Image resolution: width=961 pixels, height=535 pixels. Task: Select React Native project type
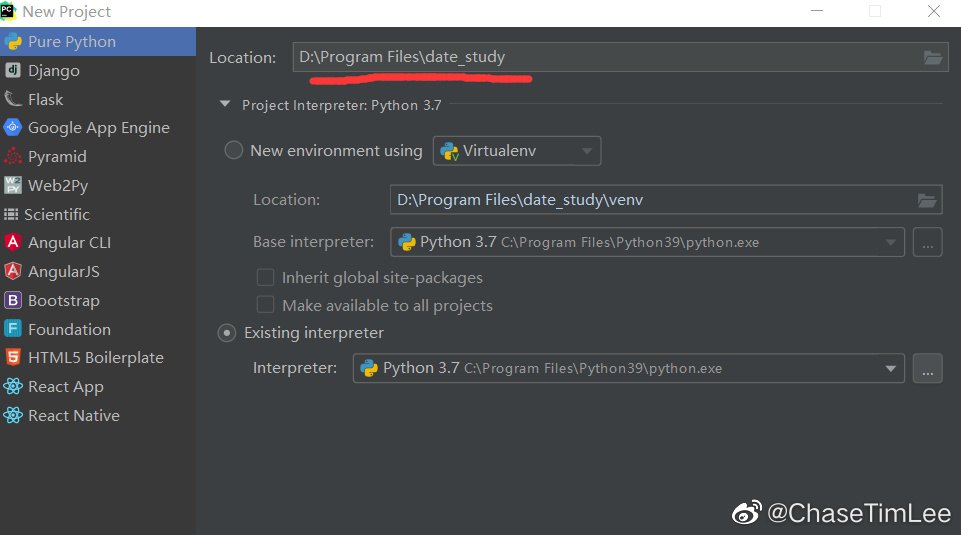tap(98, 415)
